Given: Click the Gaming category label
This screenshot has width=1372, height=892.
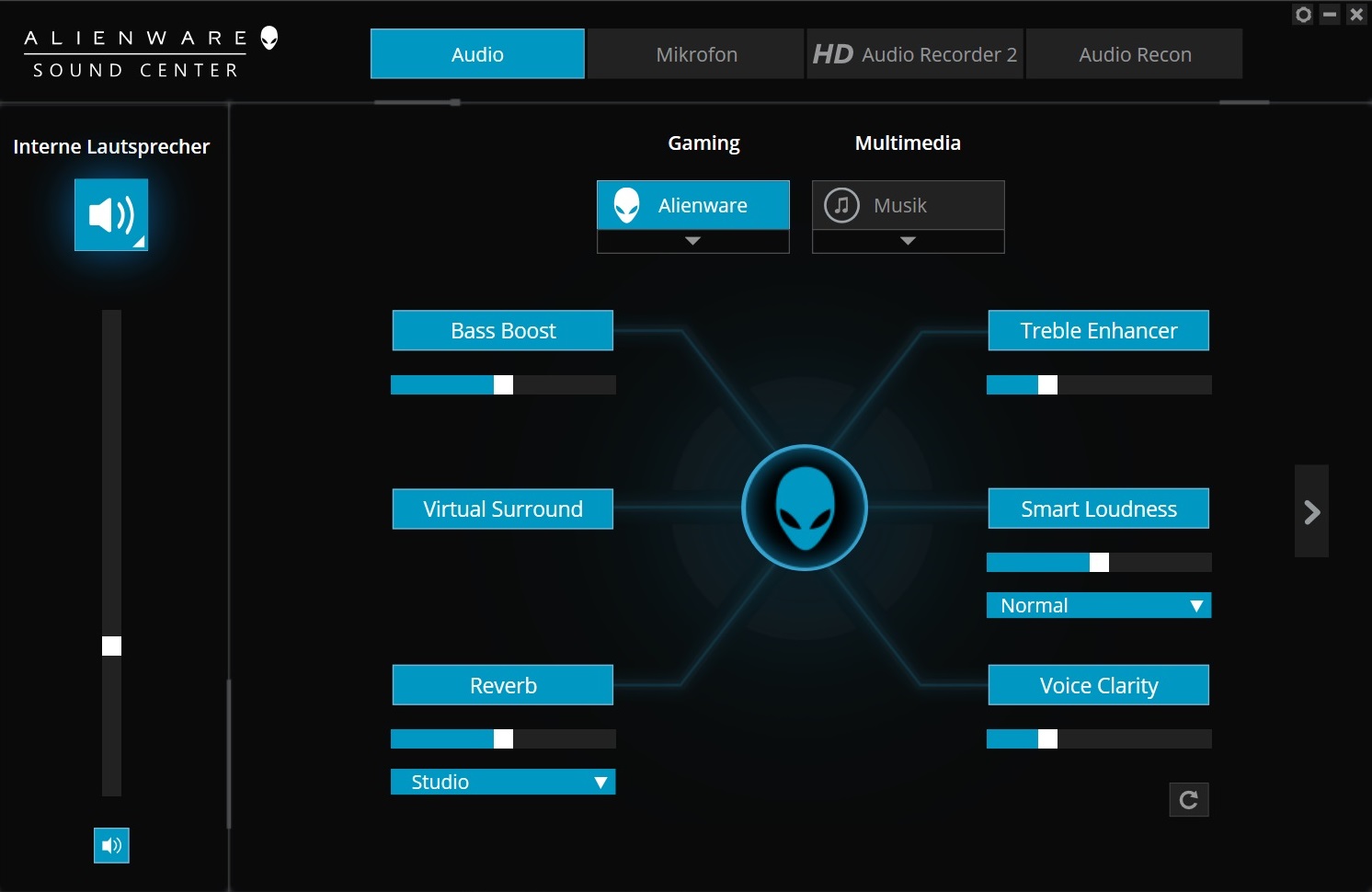Looking at the screenshot, I should pos(703,143).
